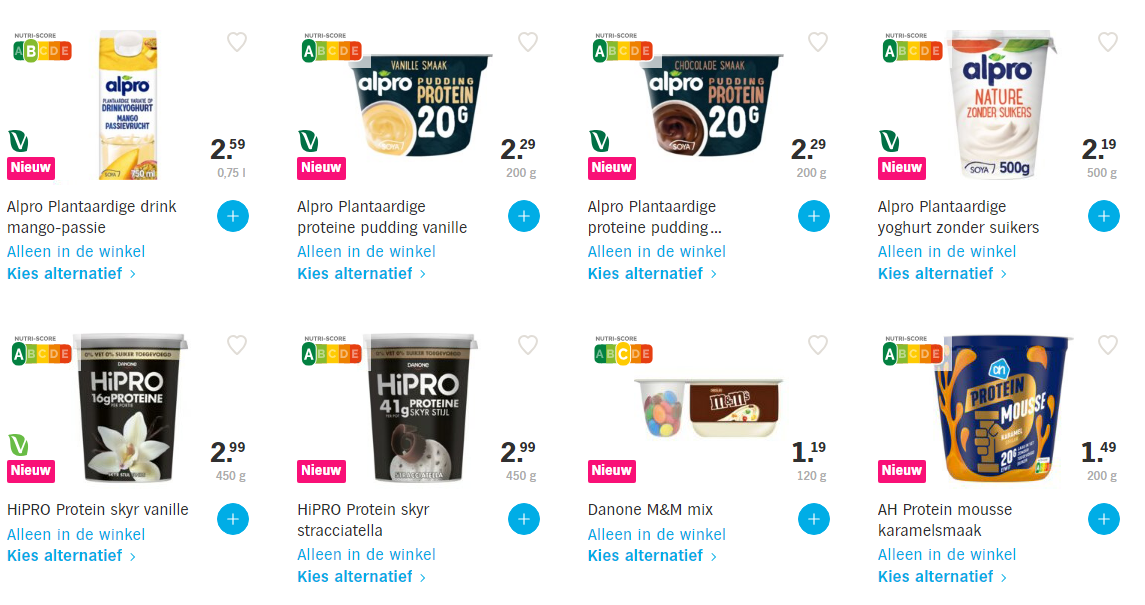The image size is (1145, 605).
Task: Add AH Protein mousse karamelsmaak to cart
Action: click(1104, 519)
